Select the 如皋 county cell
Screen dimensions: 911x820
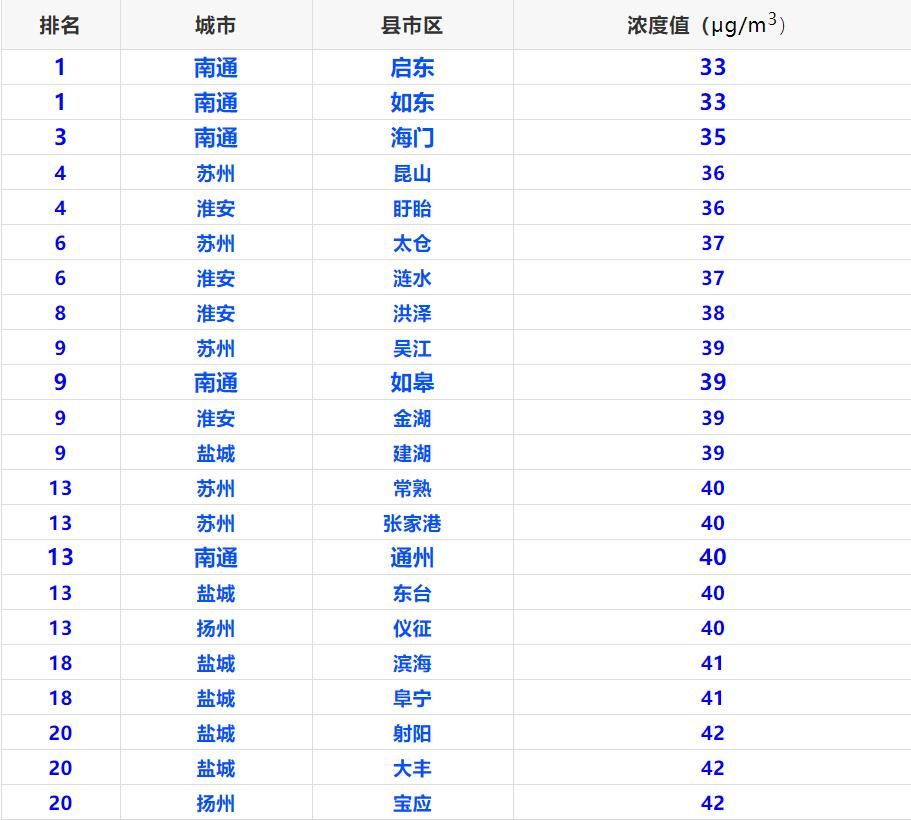[x=412, y=382]
